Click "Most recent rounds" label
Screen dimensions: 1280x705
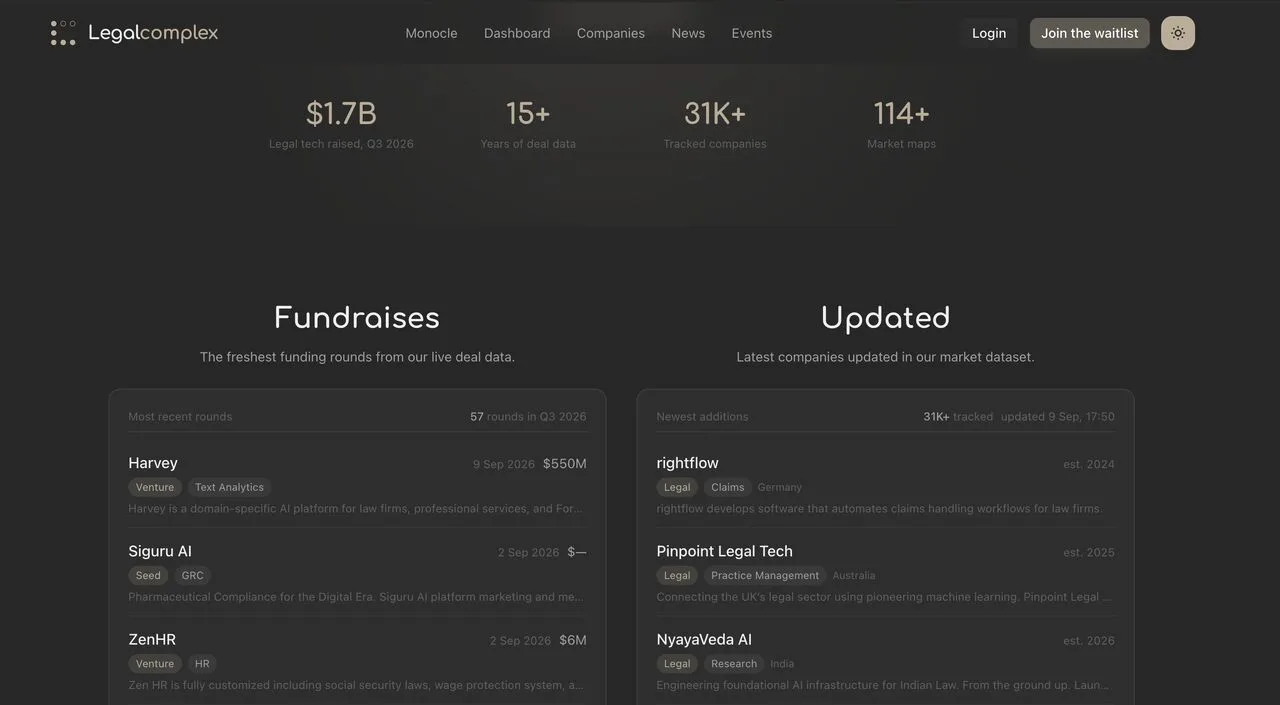(180, 416)
